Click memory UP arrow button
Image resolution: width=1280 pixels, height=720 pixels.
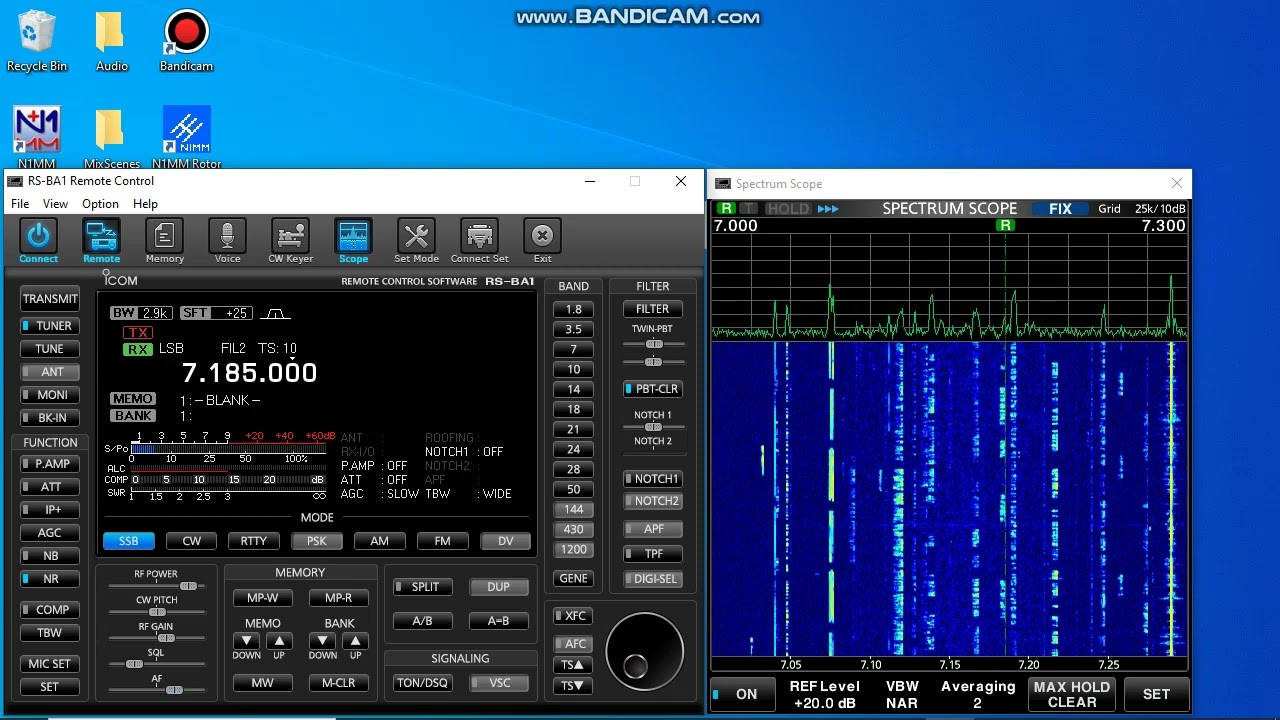click(279, 641)
